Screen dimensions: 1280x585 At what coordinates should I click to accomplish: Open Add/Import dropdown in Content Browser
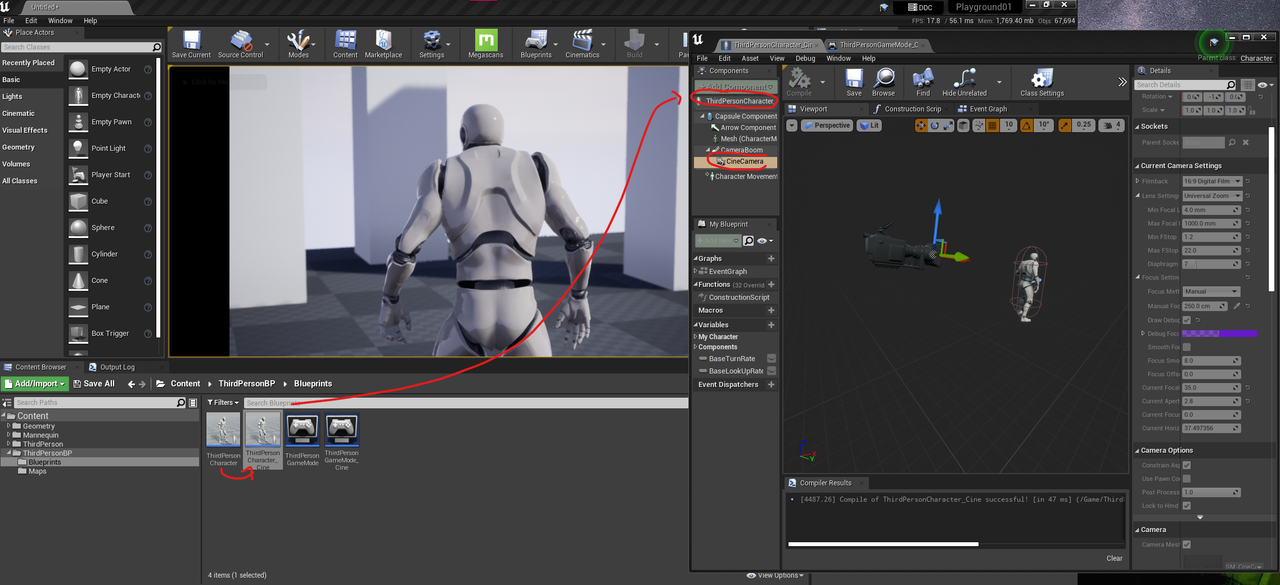coord(35,383)
